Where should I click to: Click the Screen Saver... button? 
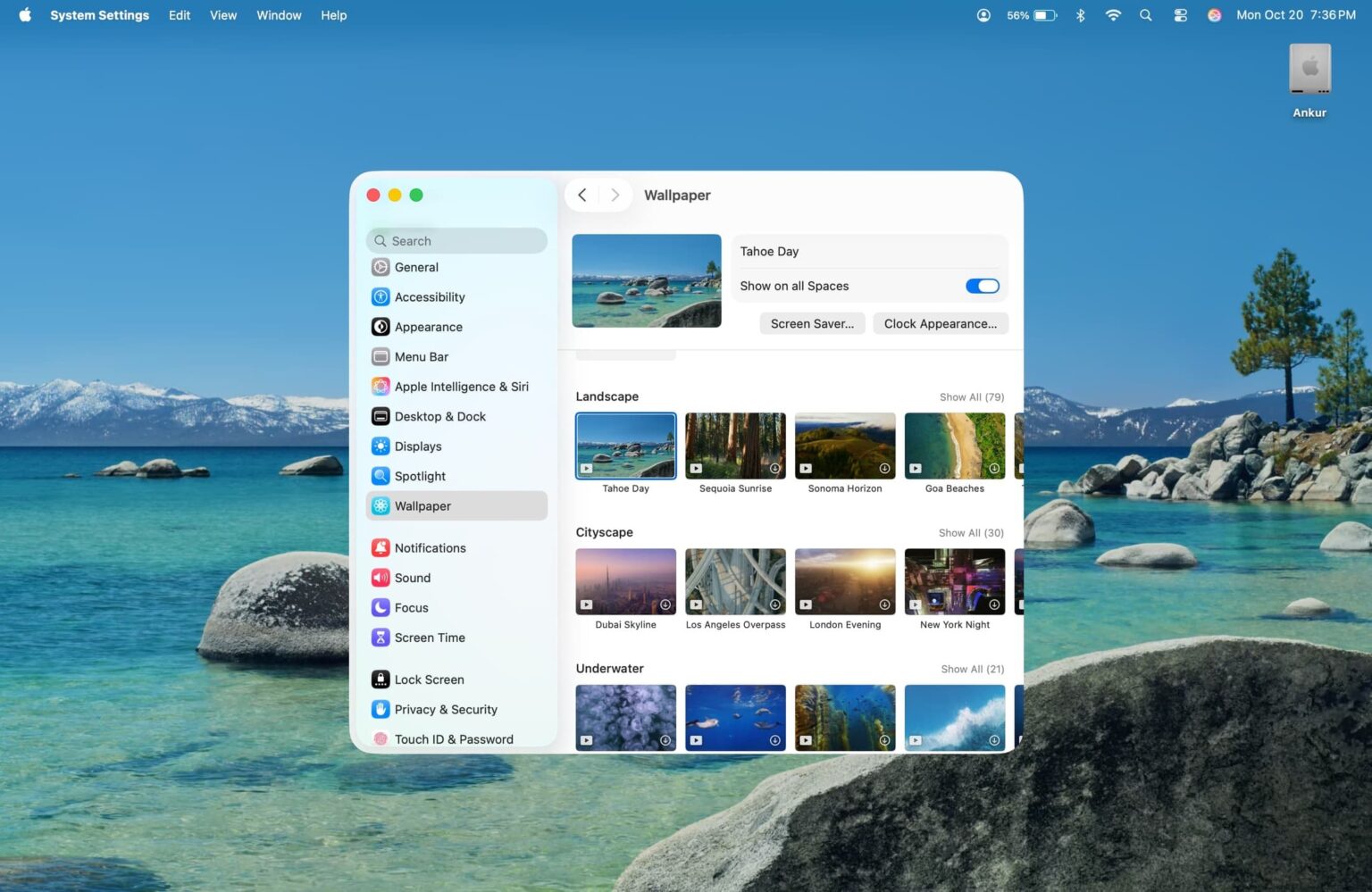812,323
